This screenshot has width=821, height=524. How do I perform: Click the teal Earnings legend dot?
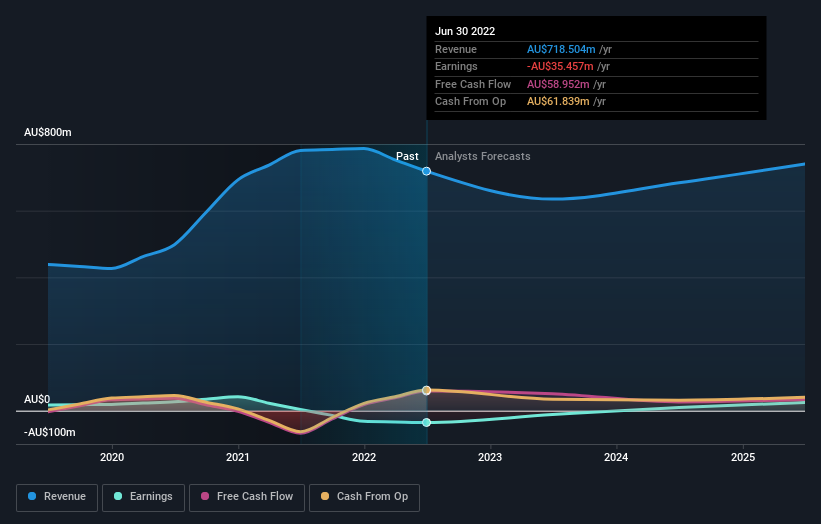(x=118, y=496)
